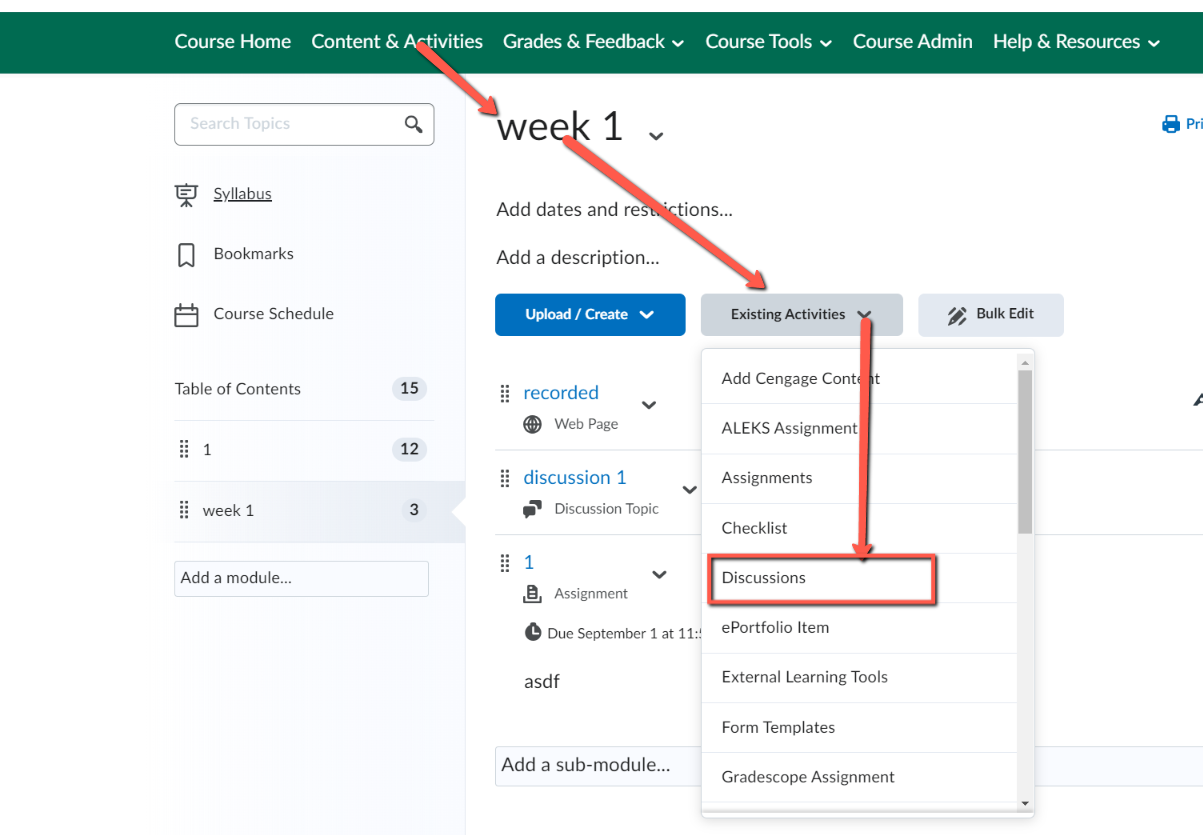The width and height of the screenshot is (1203, 835).
Task: Click Add dates and restrictions
Action: (614, 210)
